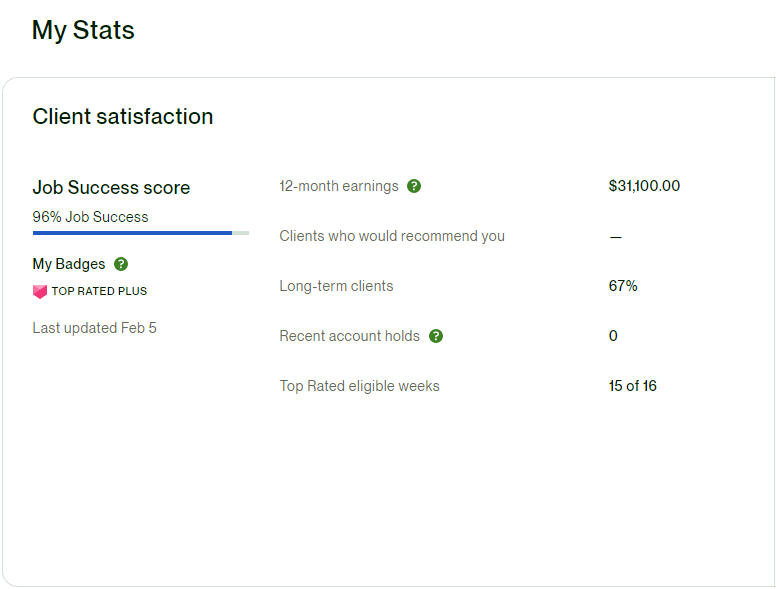Click the Recent account holds label
The width and height of the screenshot is (776, 589).
click(x=349, y=336)
